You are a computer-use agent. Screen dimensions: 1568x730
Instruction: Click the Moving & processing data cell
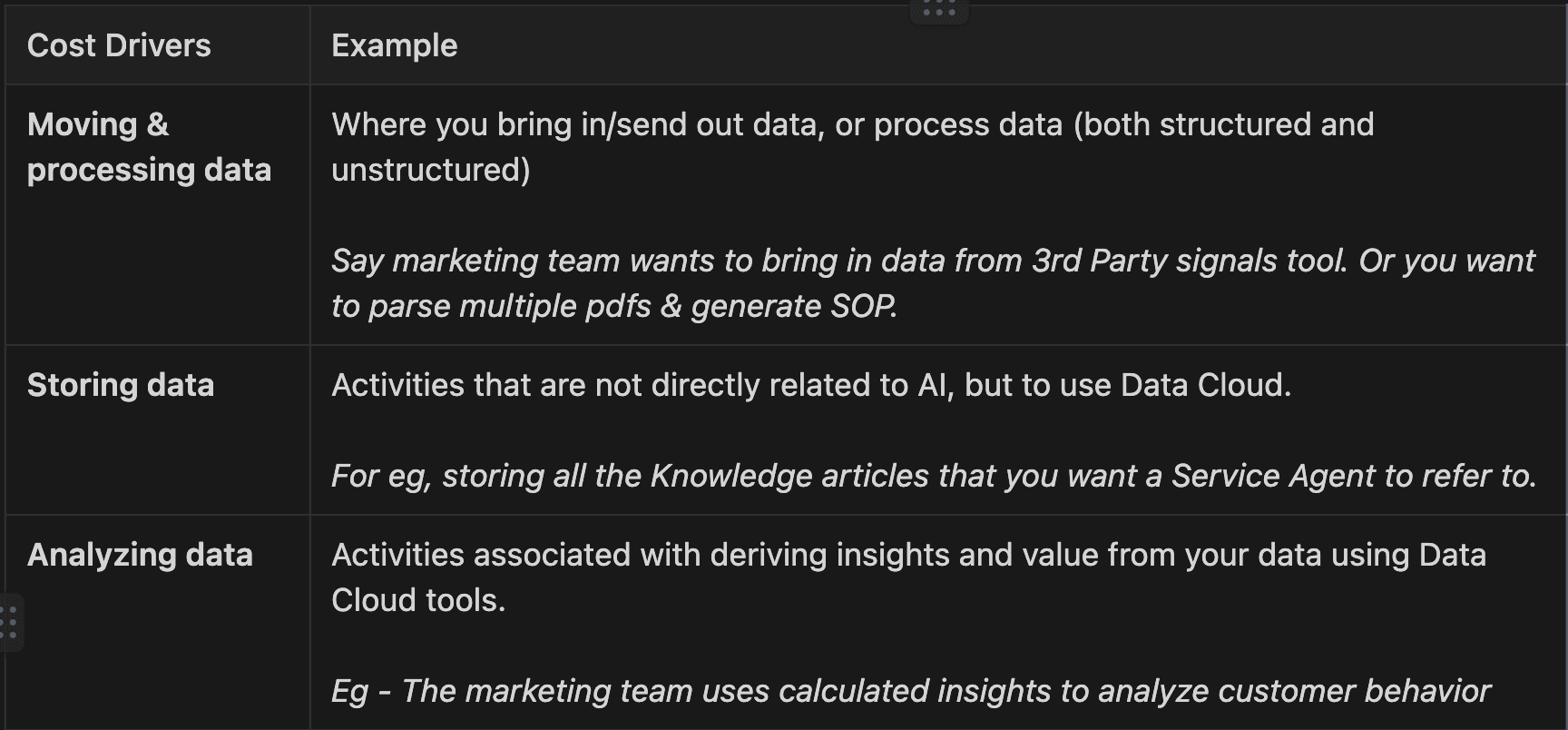(x=149, y=147)
